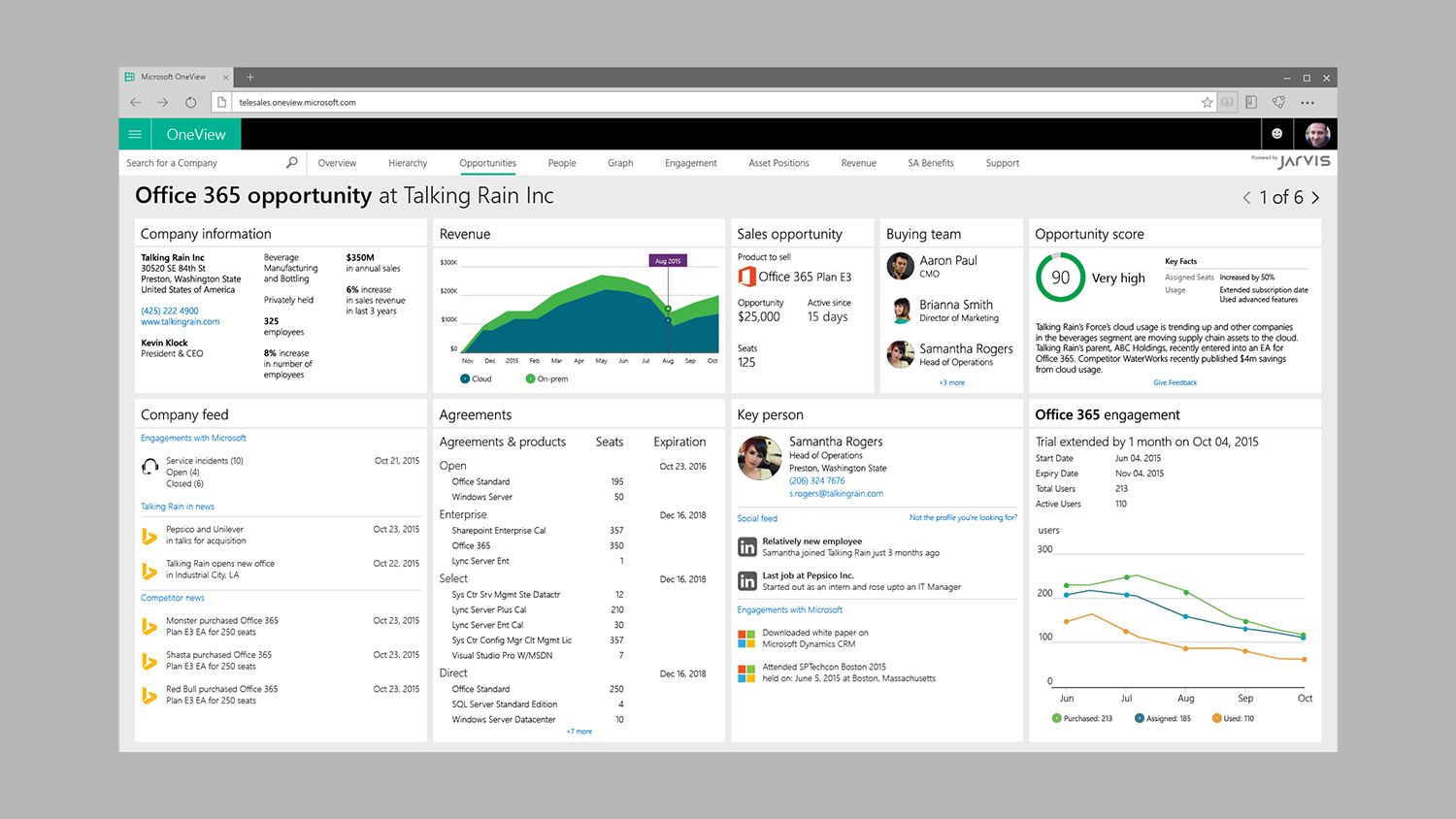Click the search magnifier icon
1456x819 pixels.
(x=291, y=163)
